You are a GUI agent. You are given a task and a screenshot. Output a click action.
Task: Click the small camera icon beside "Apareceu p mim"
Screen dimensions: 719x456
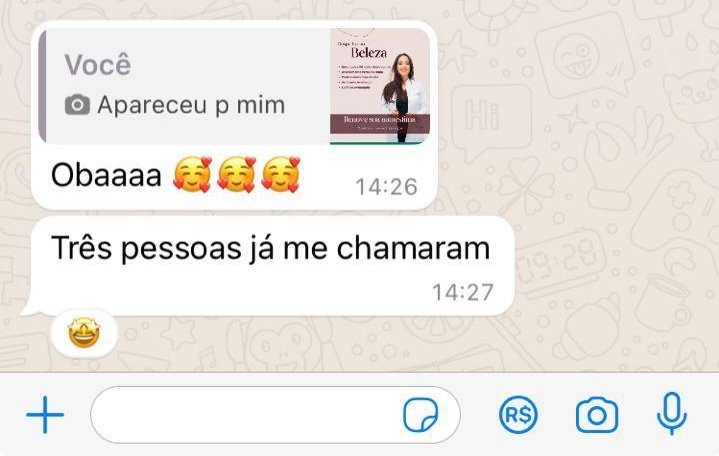pos(77,105)
